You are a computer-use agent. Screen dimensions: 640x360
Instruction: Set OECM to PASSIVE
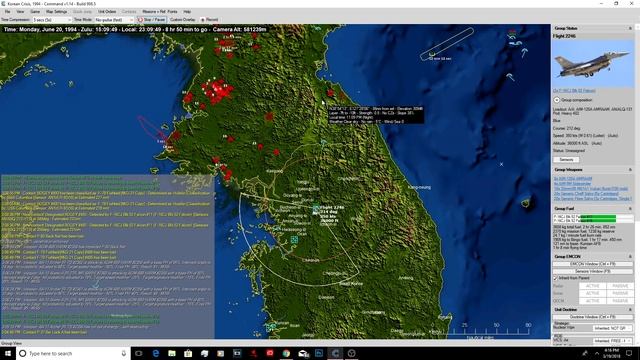coord(620,301)
